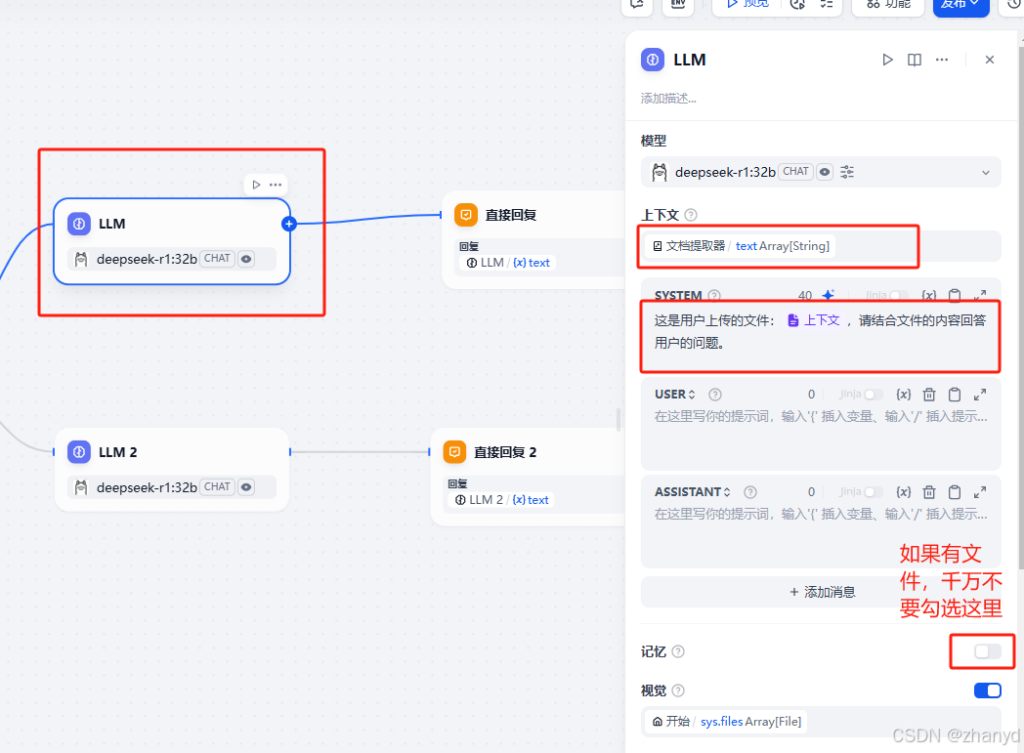Copy the ASSISTANT prompt with clipboard icon
The image size is (1024, 753).
tap(954, 492)
